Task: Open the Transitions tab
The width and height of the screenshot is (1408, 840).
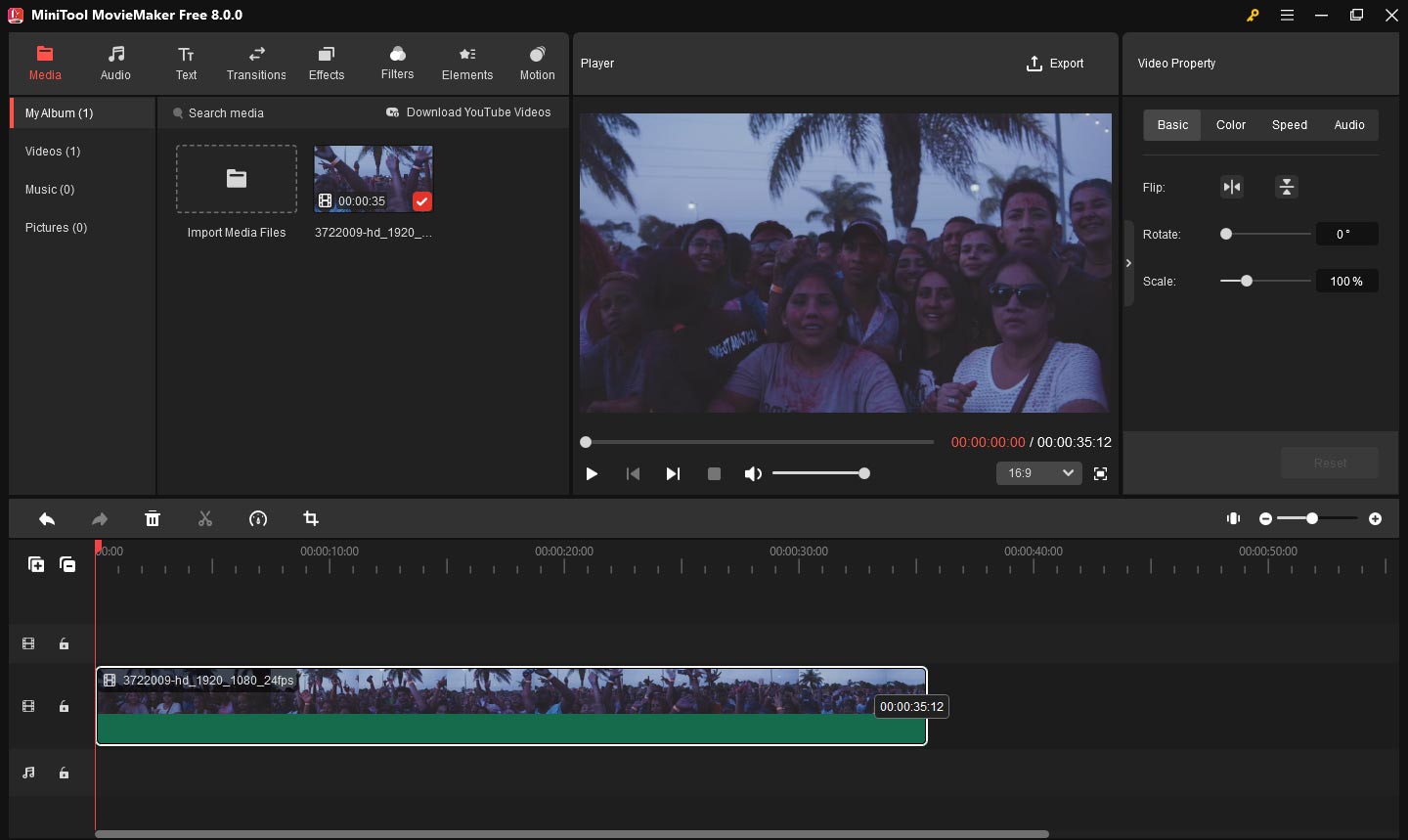Action: (x=256, y=64)
